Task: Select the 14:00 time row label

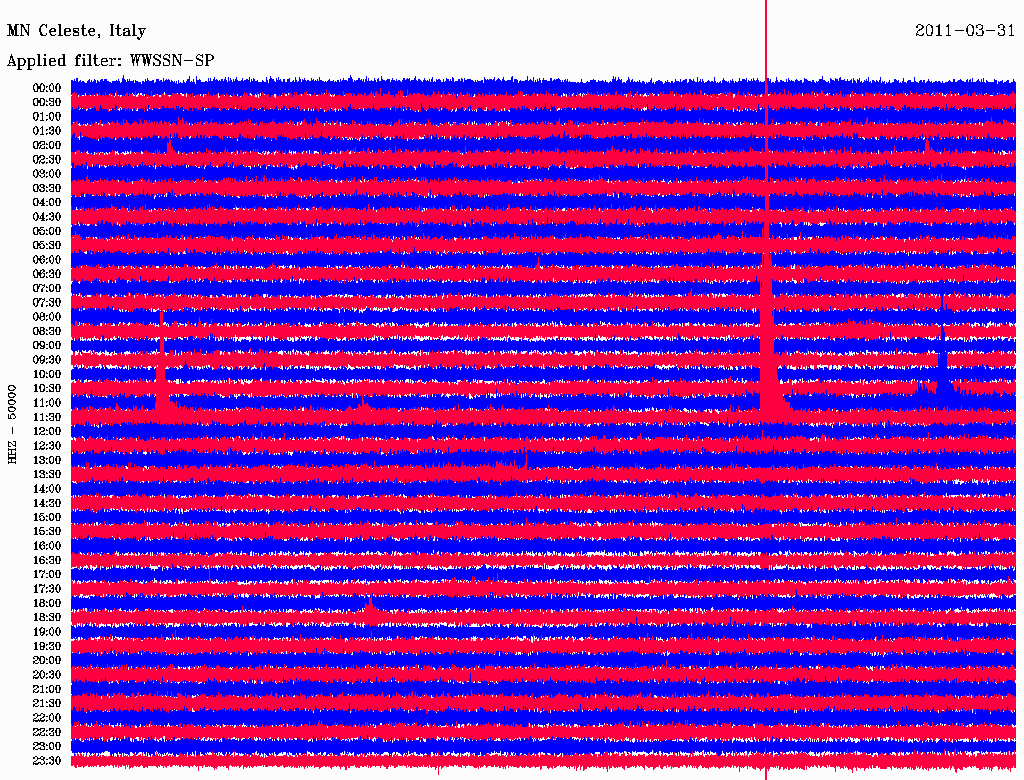Action: [47, 489]
